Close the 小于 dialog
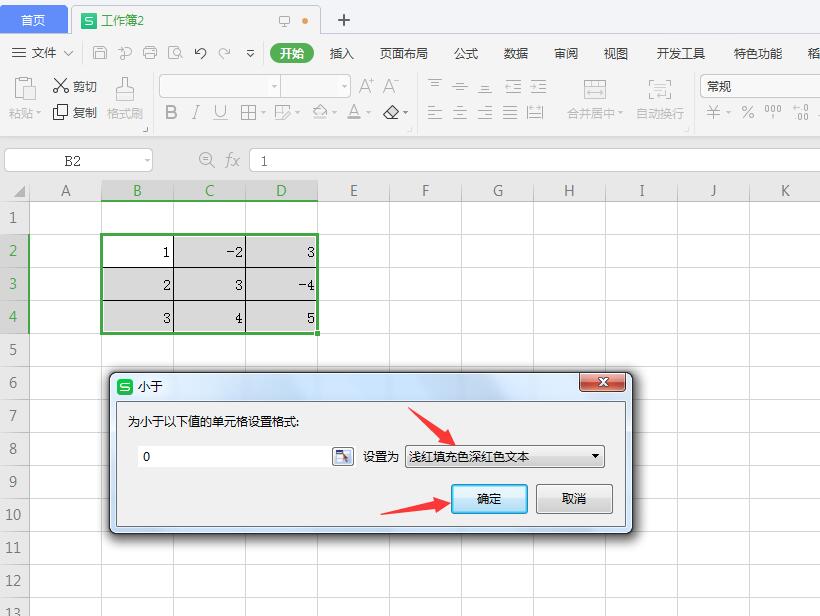This screenshot has height=616, width=820. tap(602, 382)
